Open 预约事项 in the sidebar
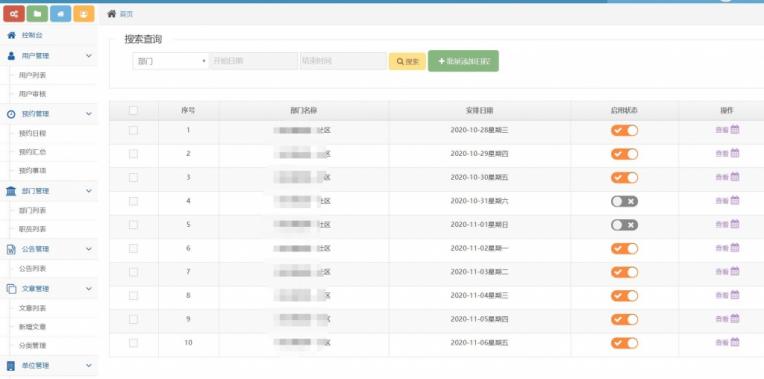Viewport: 764px width, 379px height. pyautogui.click(x=33, y=171)
